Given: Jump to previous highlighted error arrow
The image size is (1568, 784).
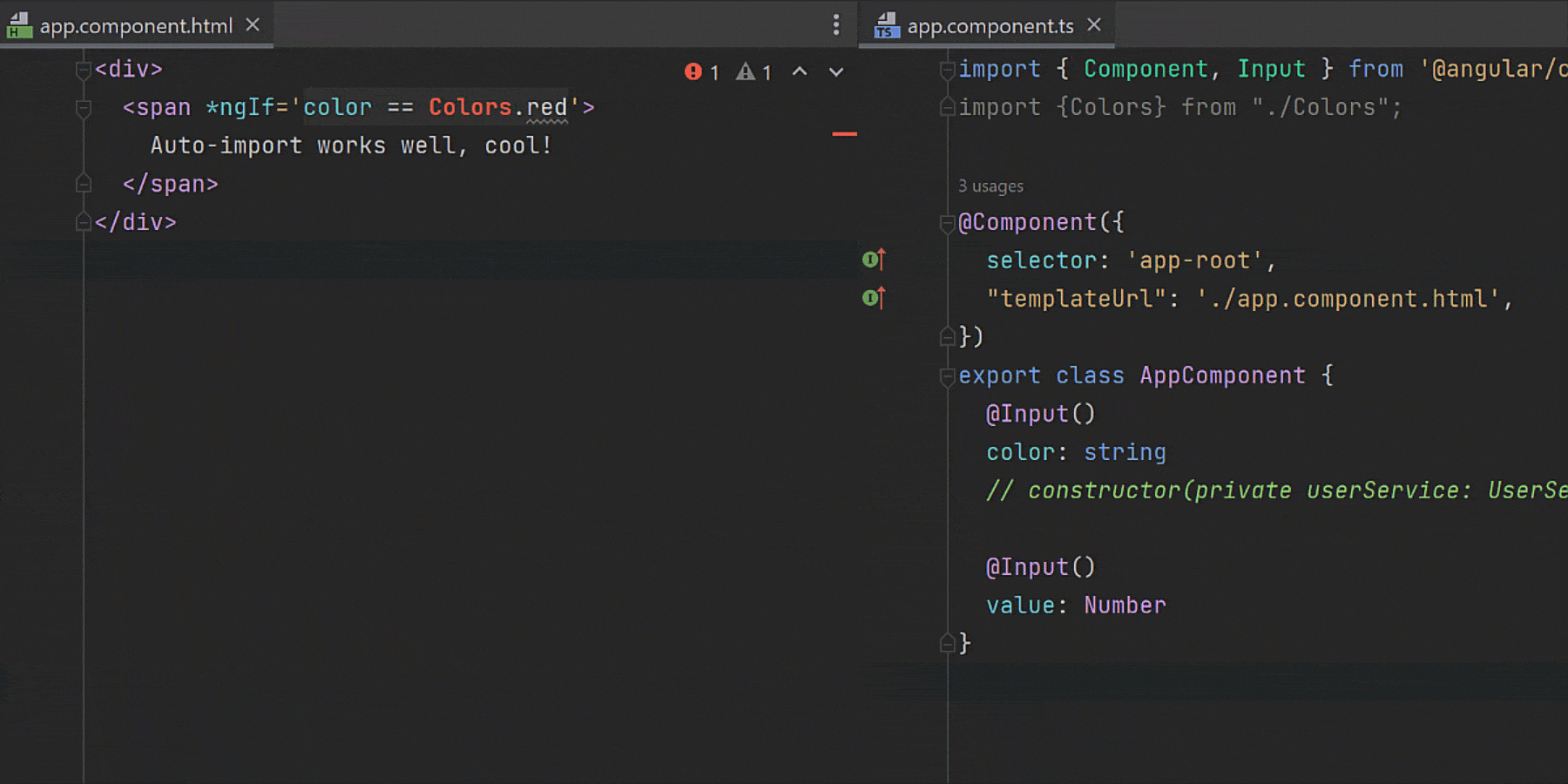Looking at the screenshot, I should click(800, 72).
